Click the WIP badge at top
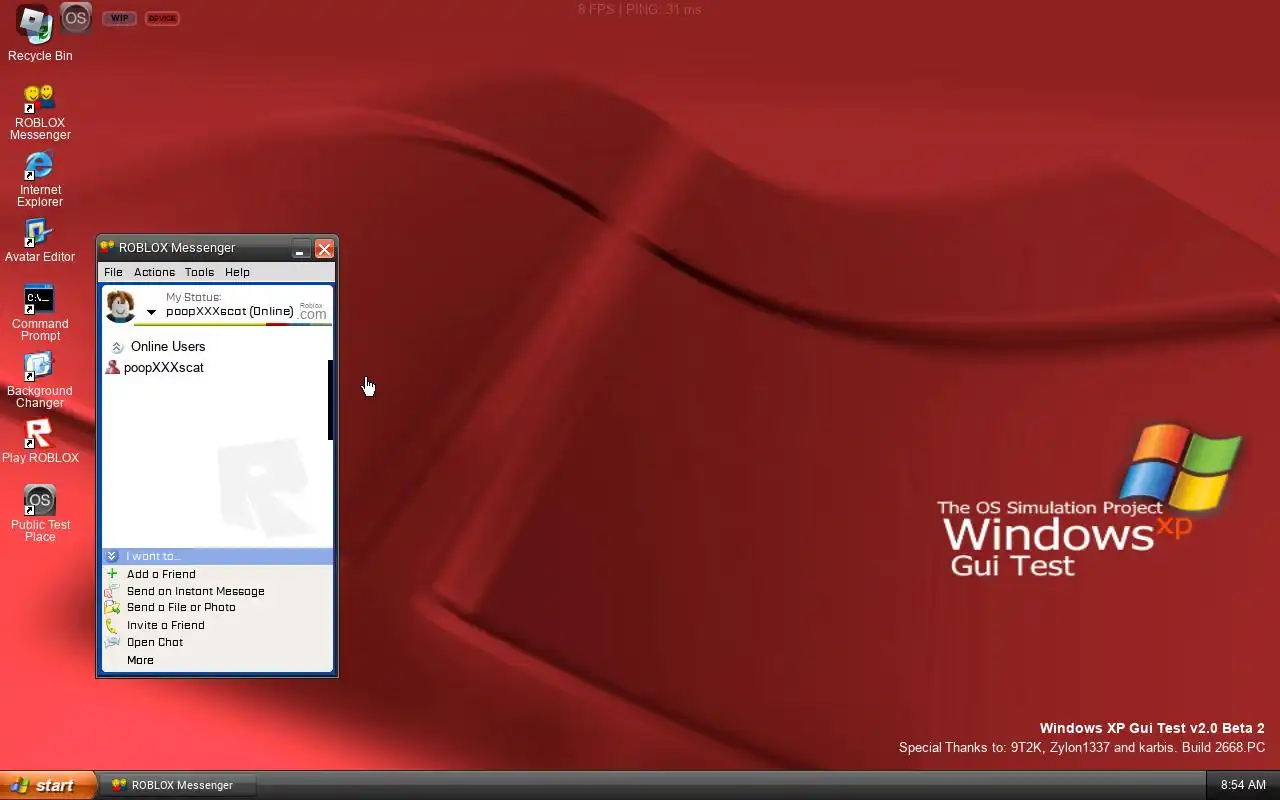The height and width of the screenshot is (800, 1280). [119, 18]
